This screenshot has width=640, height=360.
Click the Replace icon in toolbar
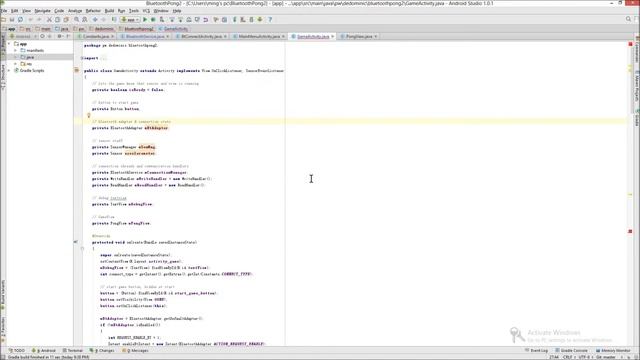84,20
